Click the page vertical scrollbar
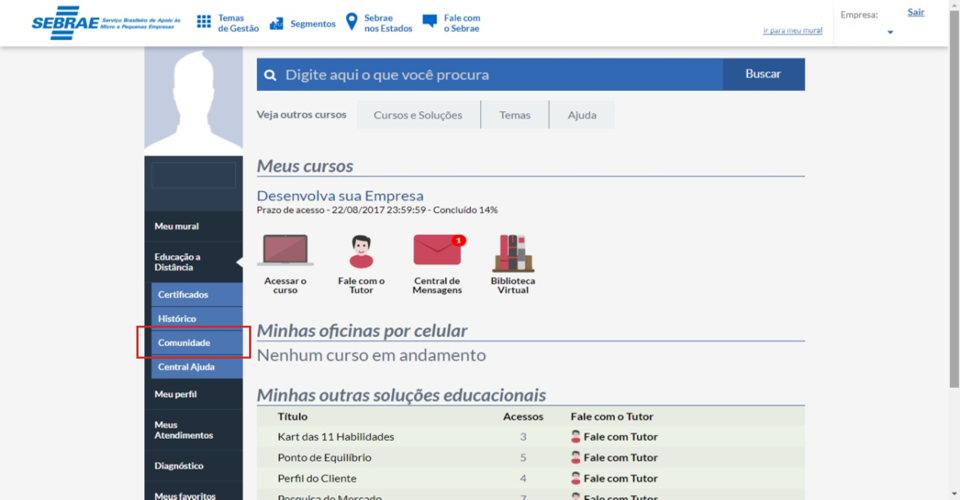This screenshot has width=960, height=500. pyautogui.click(x=954, y=200)
